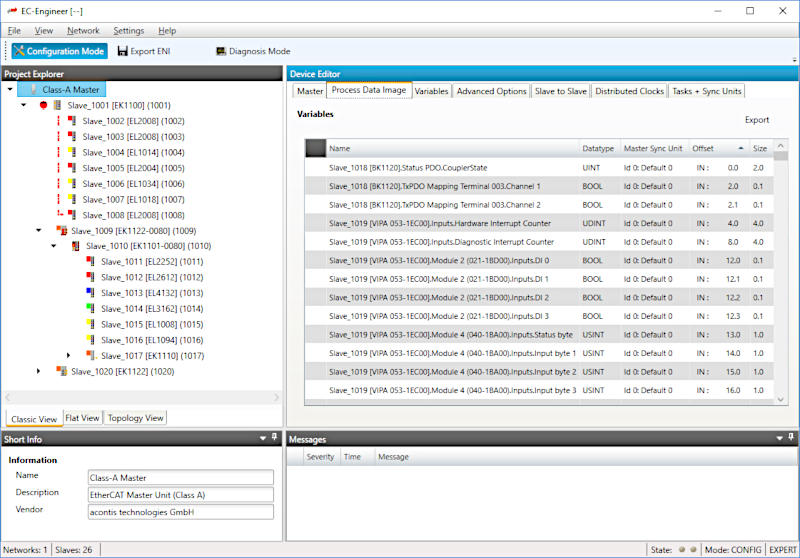Open the Network menu
Screen dimensions: 800x558
pyautogui.click(x=83, y=31)
